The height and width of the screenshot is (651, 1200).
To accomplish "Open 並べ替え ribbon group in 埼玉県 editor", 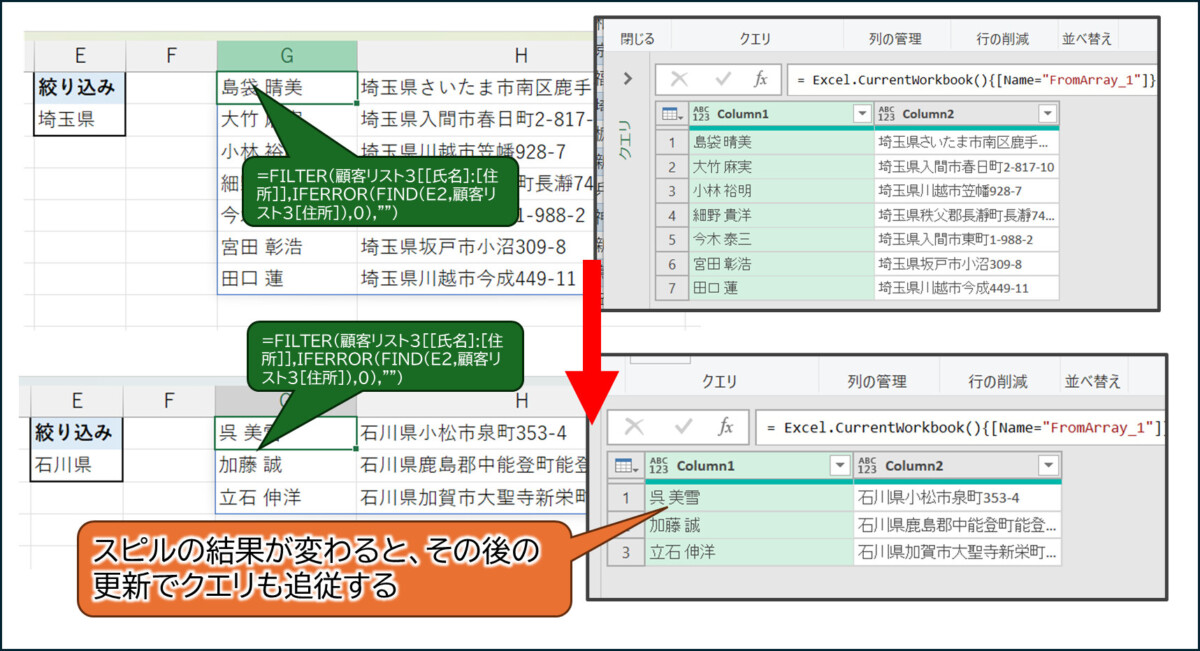I will pos(1087,39).
